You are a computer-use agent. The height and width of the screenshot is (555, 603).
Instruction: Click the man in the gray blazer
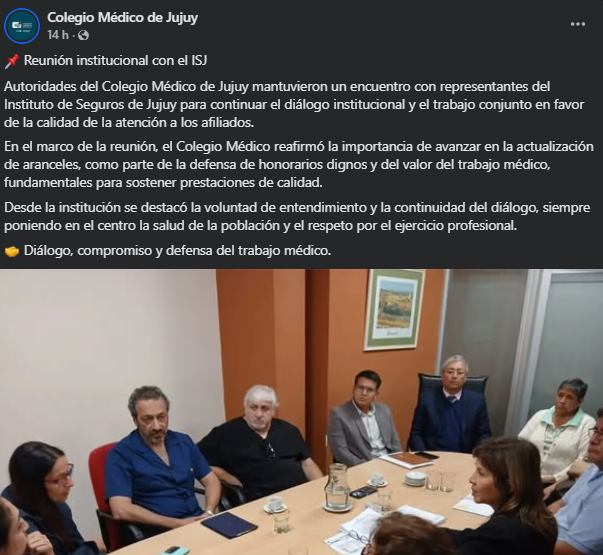click(x=364, y=417)
